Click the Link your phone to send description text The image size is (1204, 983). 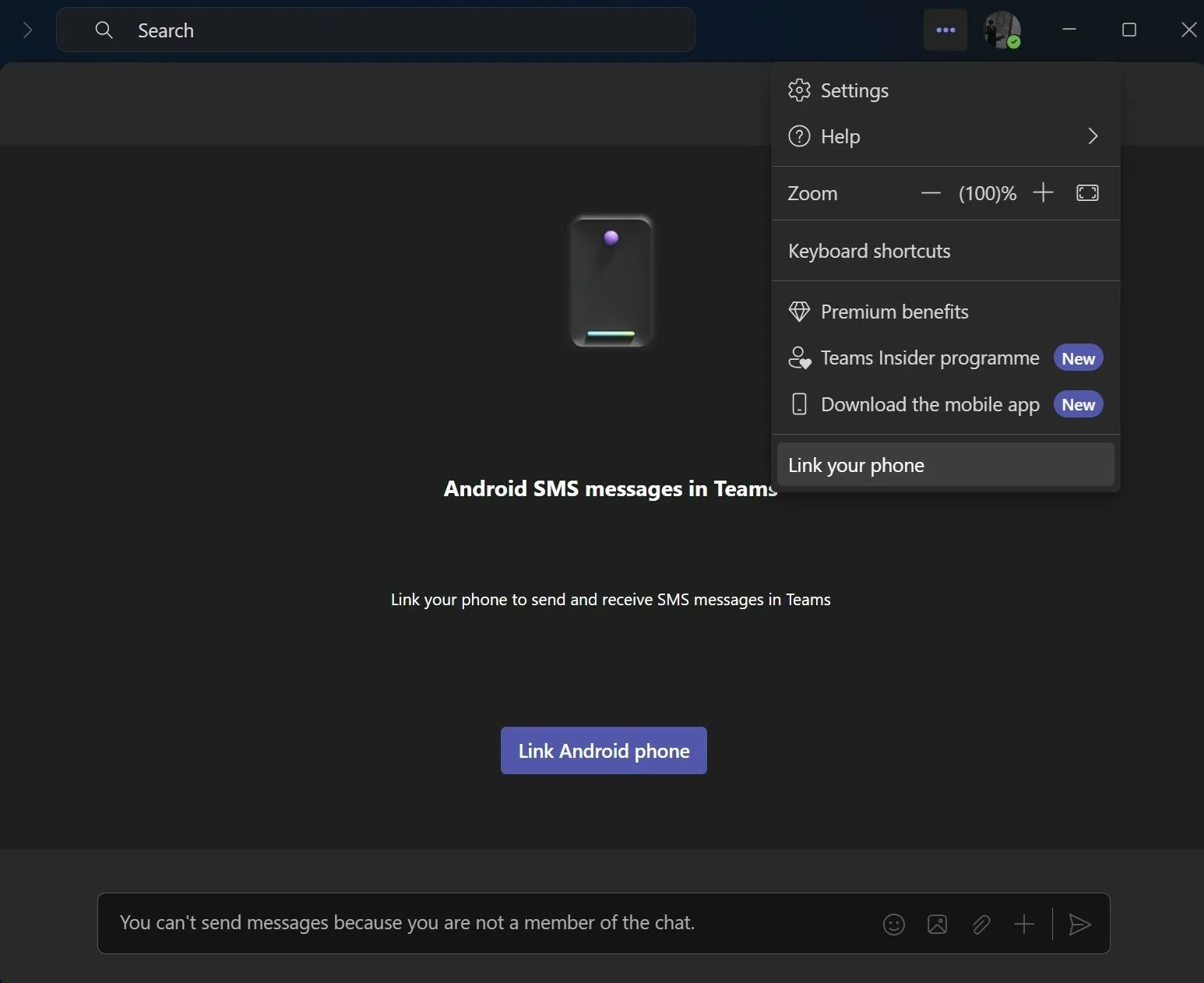click(x=611, y=600)
